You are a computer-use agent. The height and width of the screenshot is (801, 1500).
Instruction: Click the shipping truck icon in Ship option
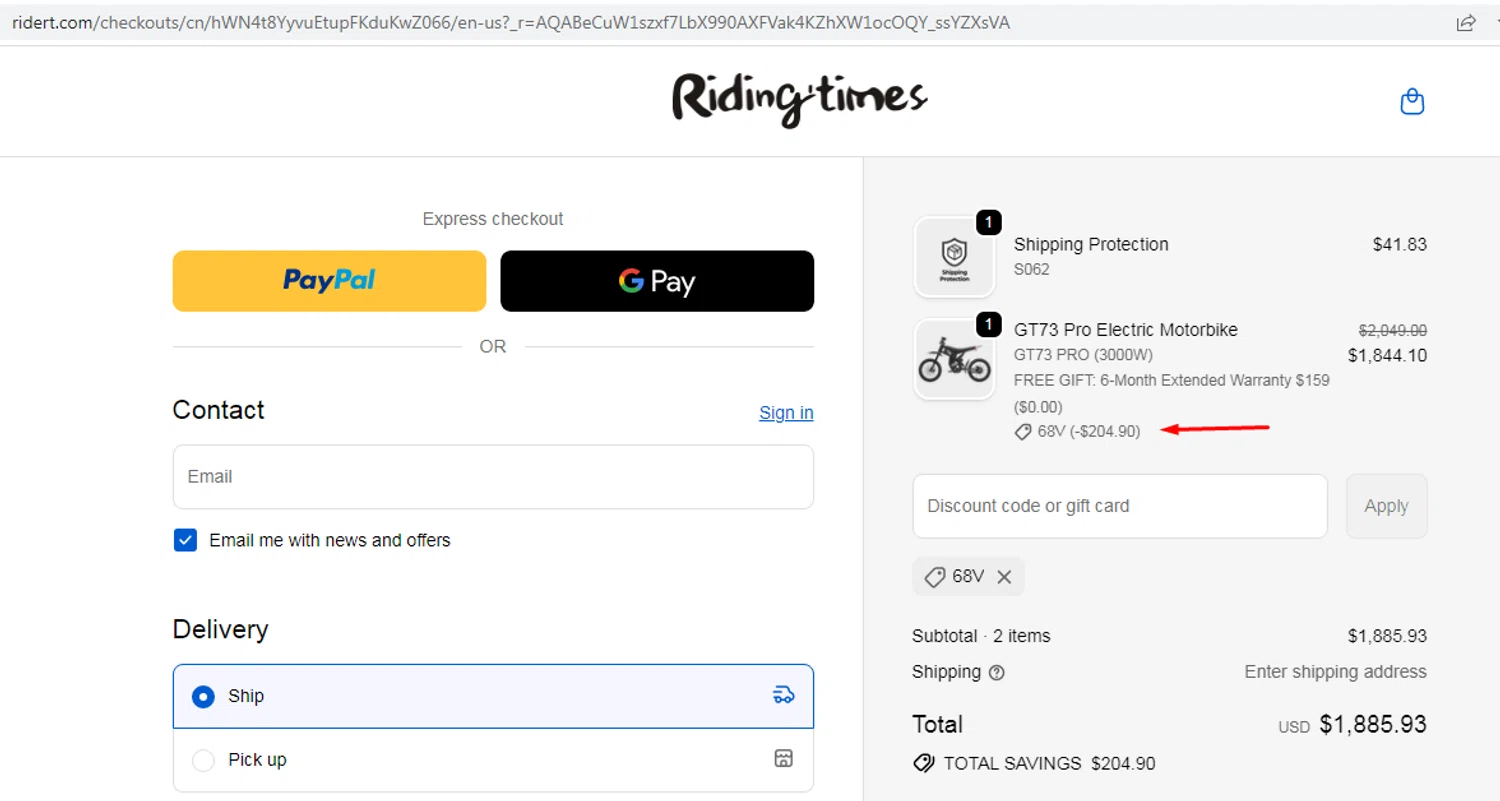pyautogui.click(x=784, y=695)
